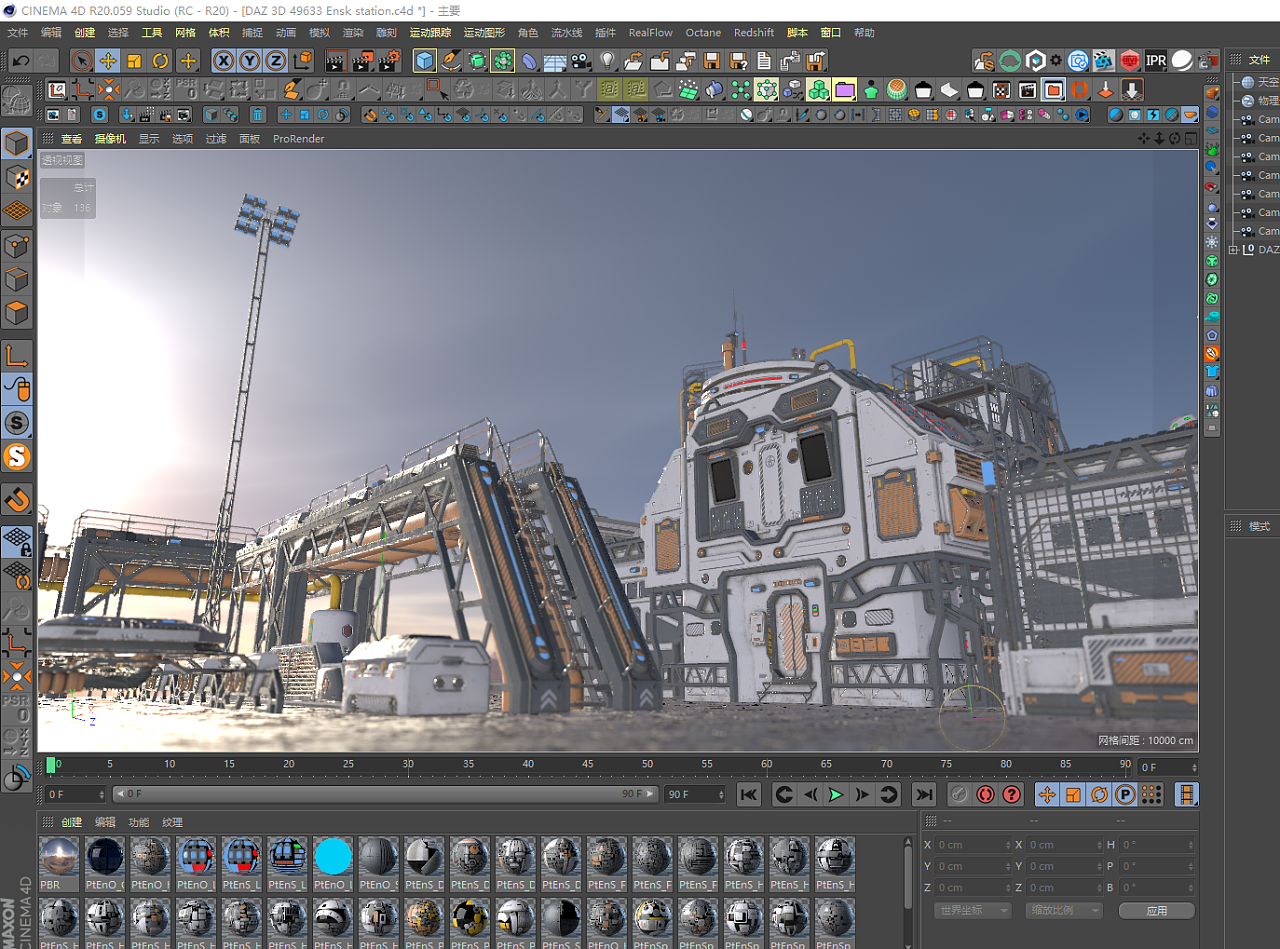Open the 文件 menu in the main menu bar
This screenshot has width=1280, height=949.
pos(18,33)
